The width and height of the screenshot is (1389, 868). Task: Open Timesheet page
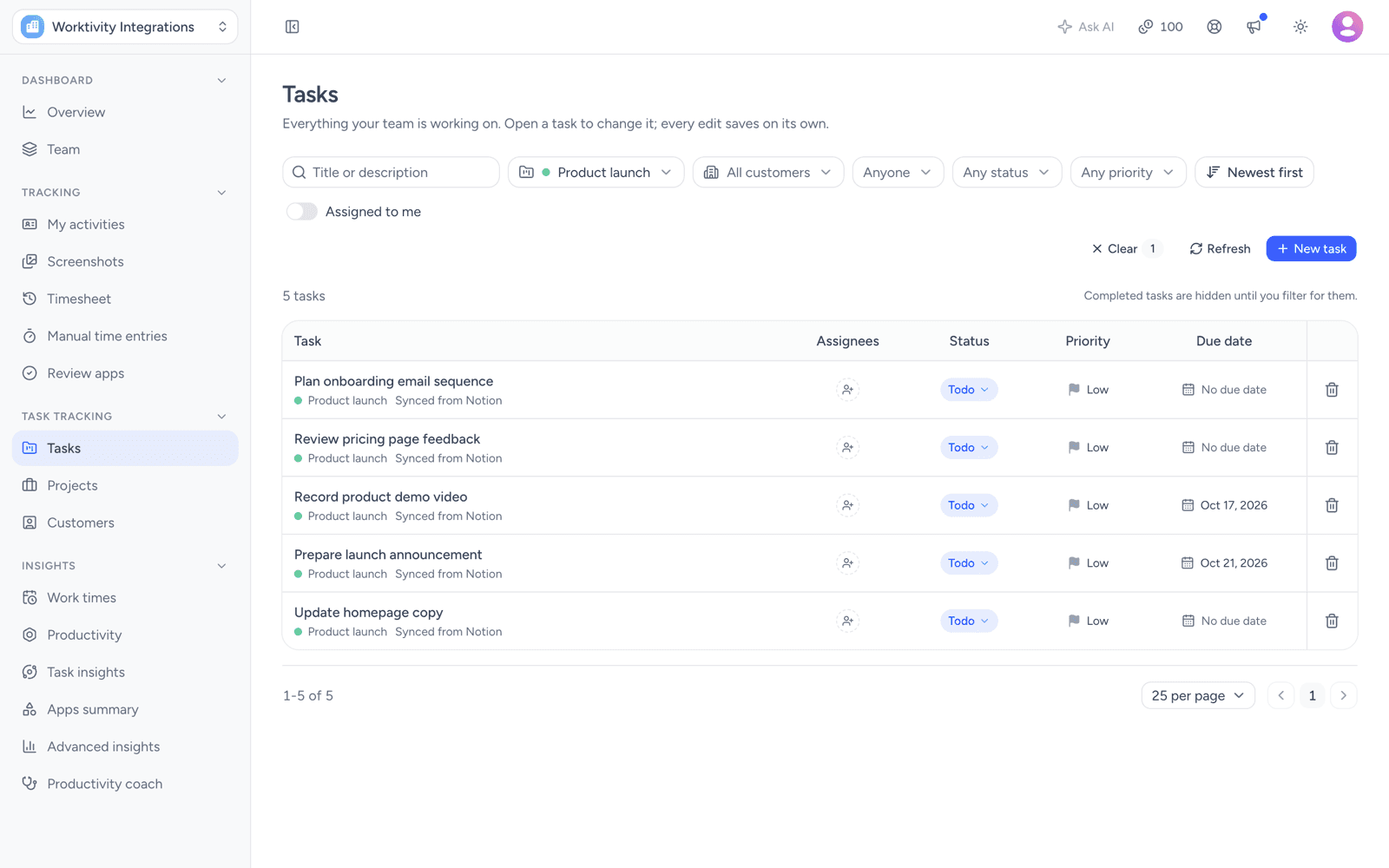click(x=125, y=299)
